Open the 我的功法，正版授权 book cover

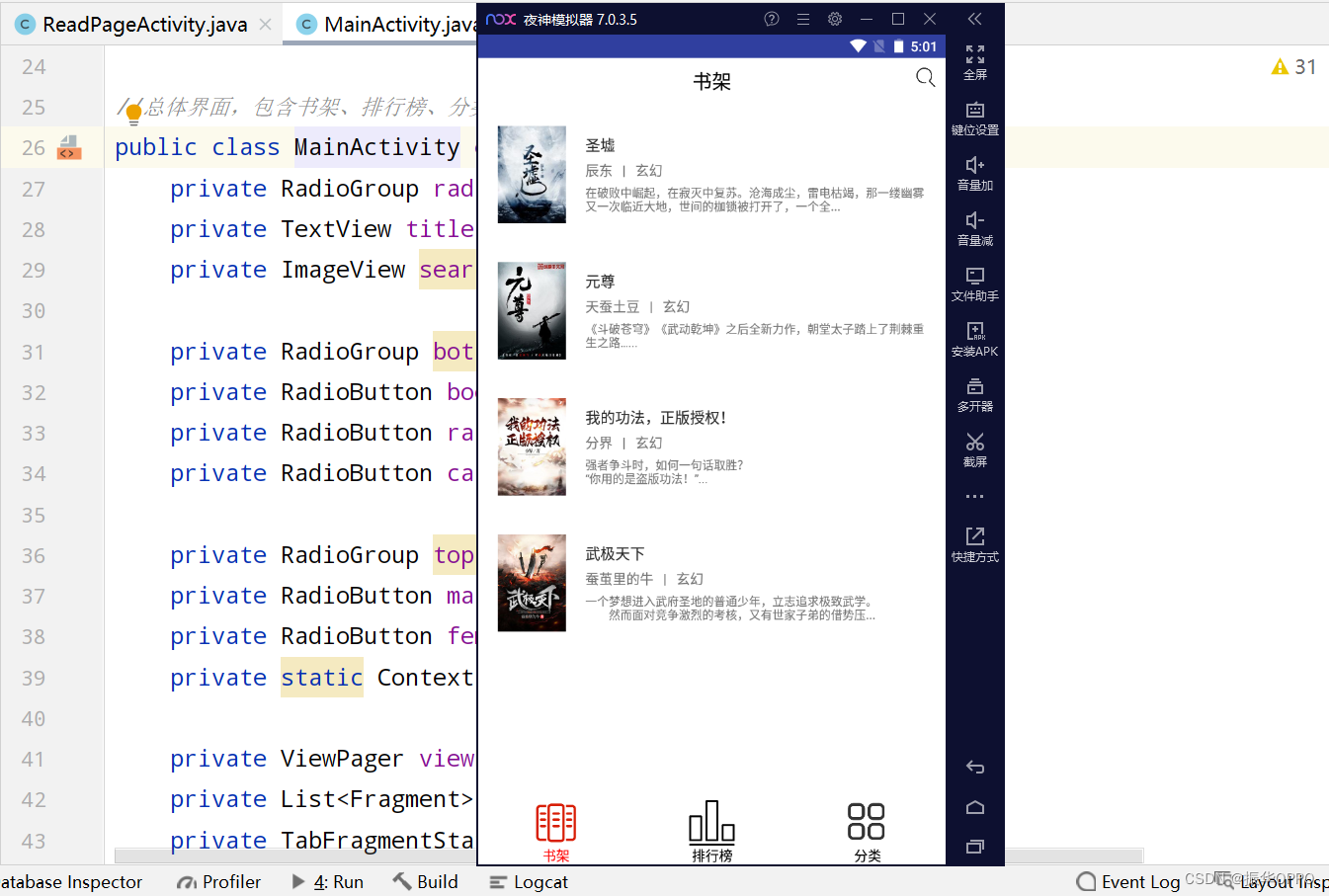[532, 447]
